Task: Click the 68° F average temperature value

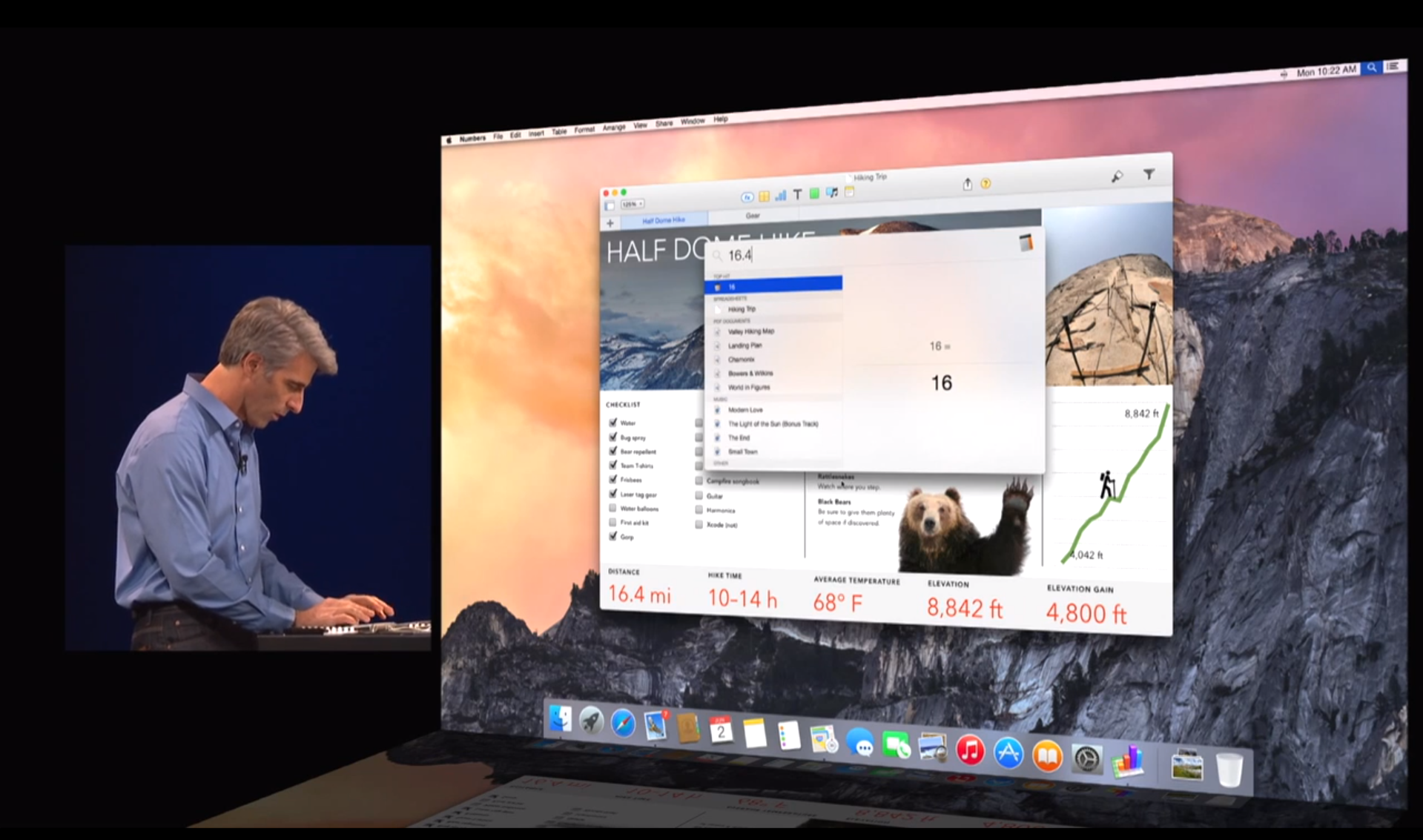Action: point(838,603)
